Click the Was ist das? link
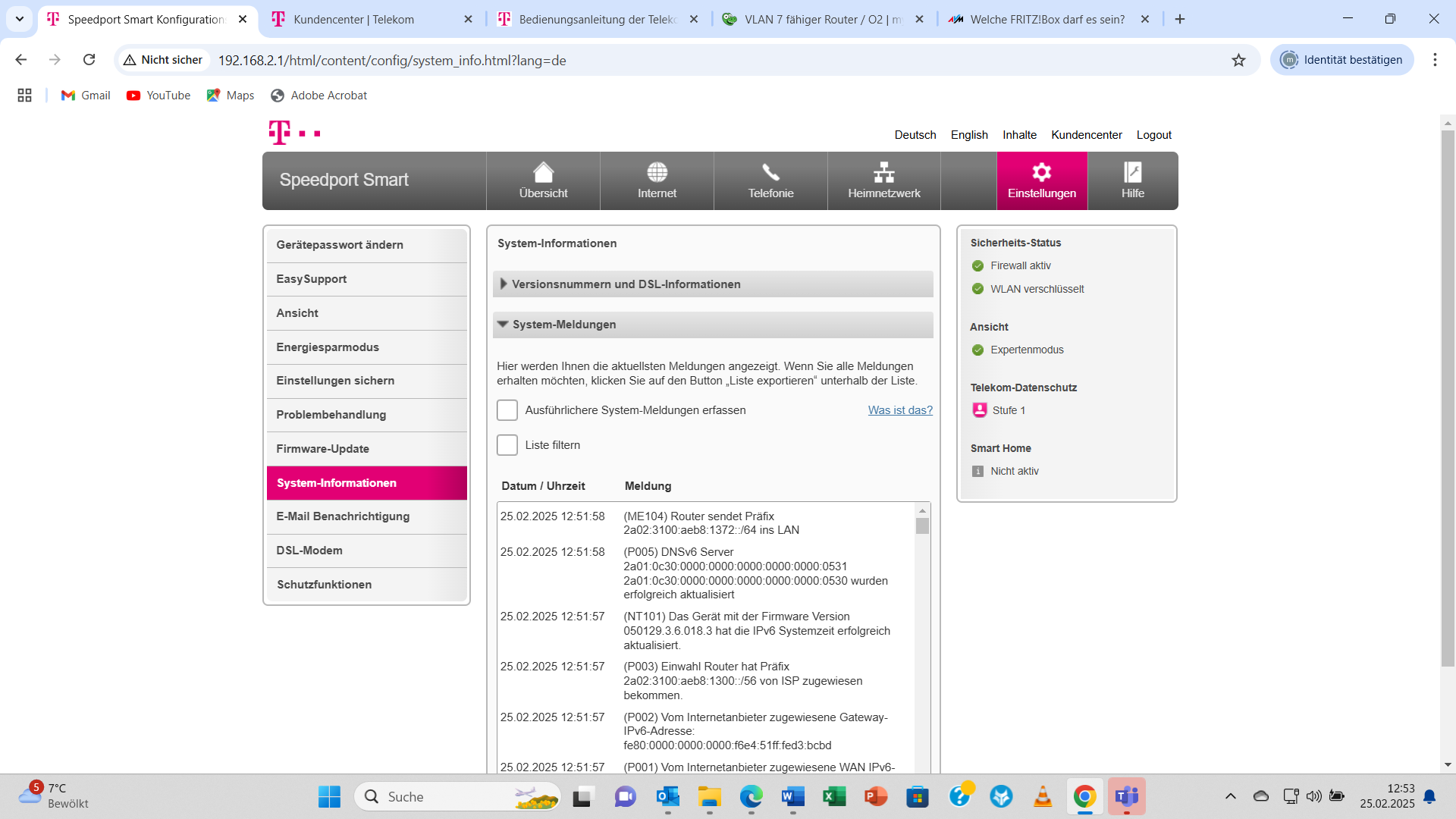This screenshot has width=1456, height=819. 900,410
